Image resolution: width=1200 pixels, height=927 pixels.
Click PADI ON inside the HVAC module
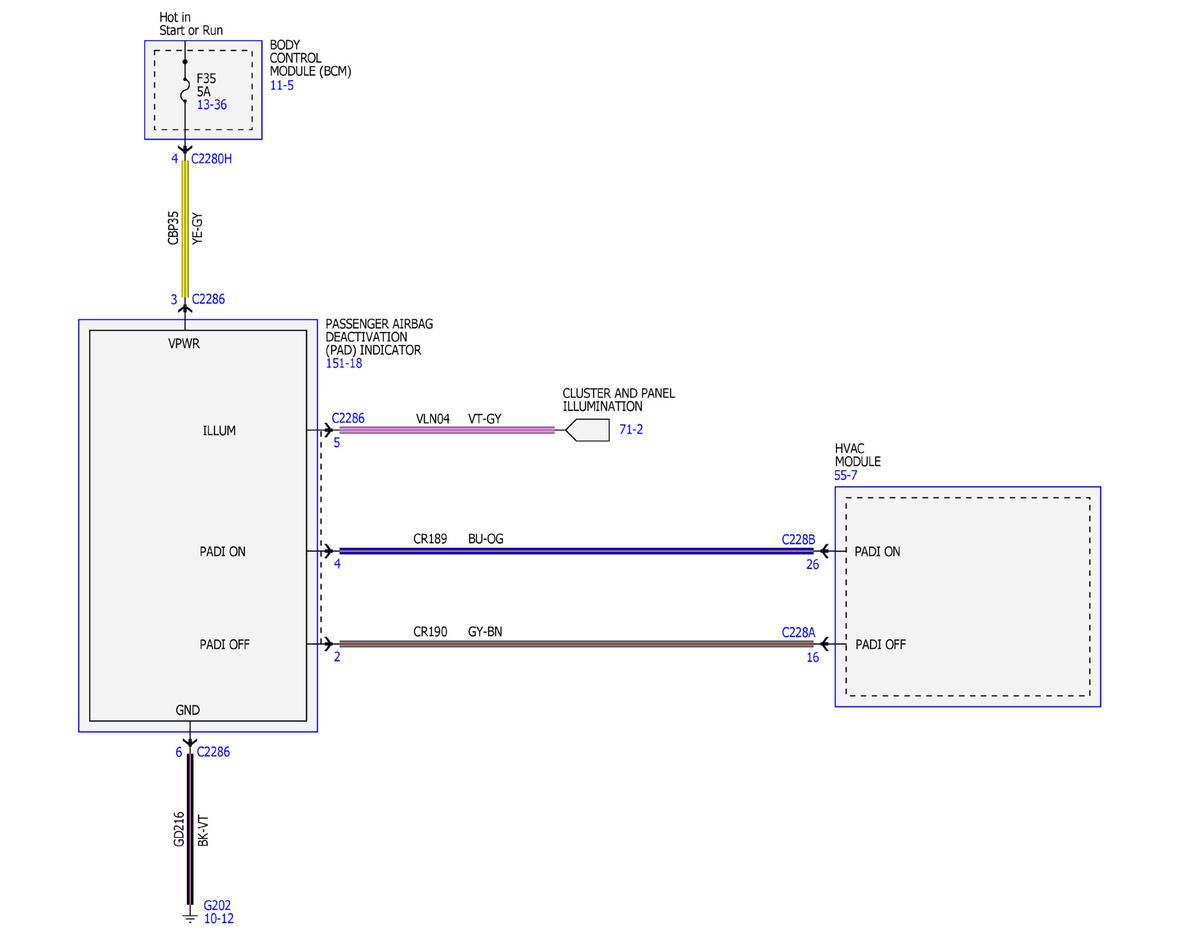click(878, 552)
